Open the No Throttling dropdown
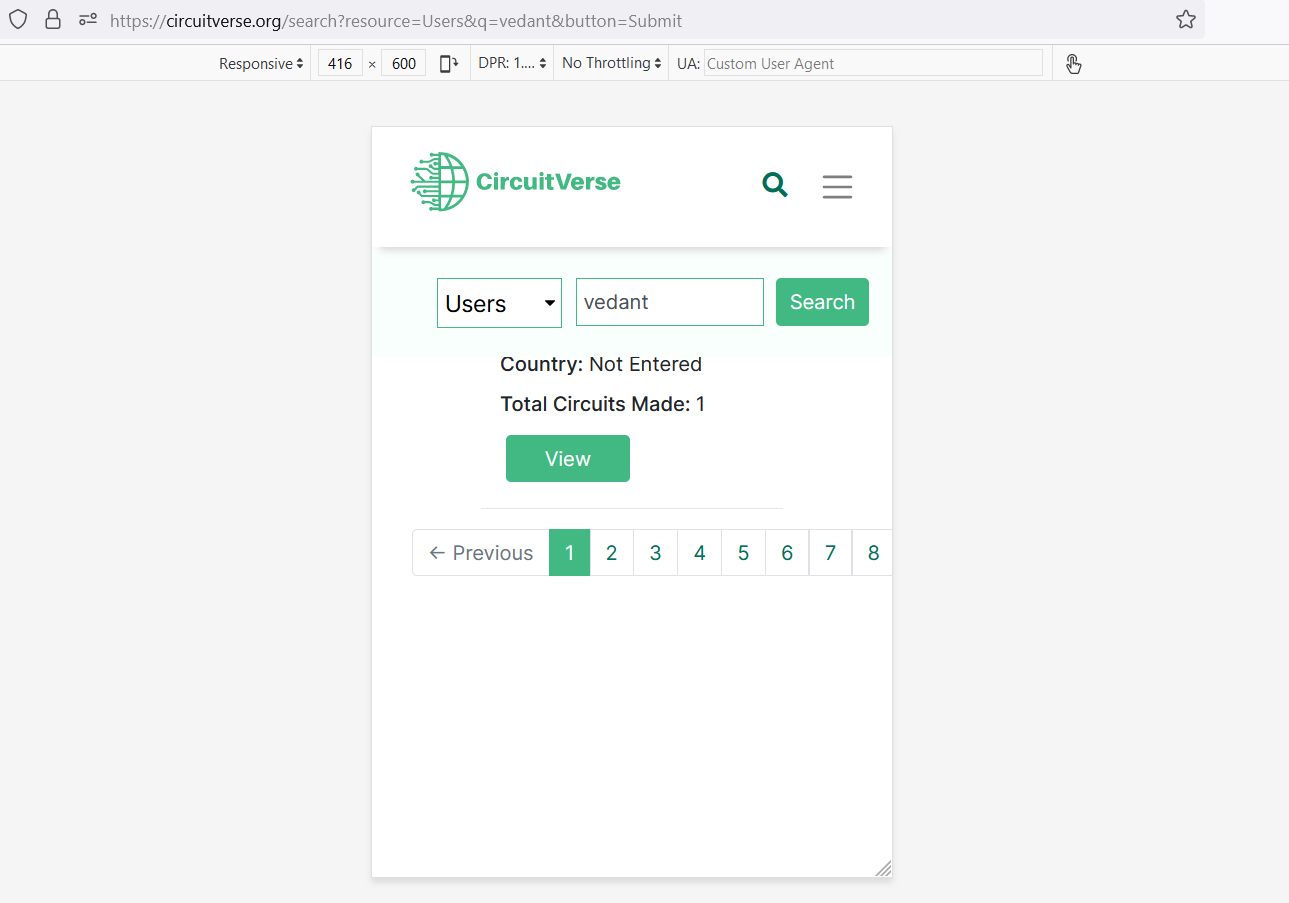 610,62
